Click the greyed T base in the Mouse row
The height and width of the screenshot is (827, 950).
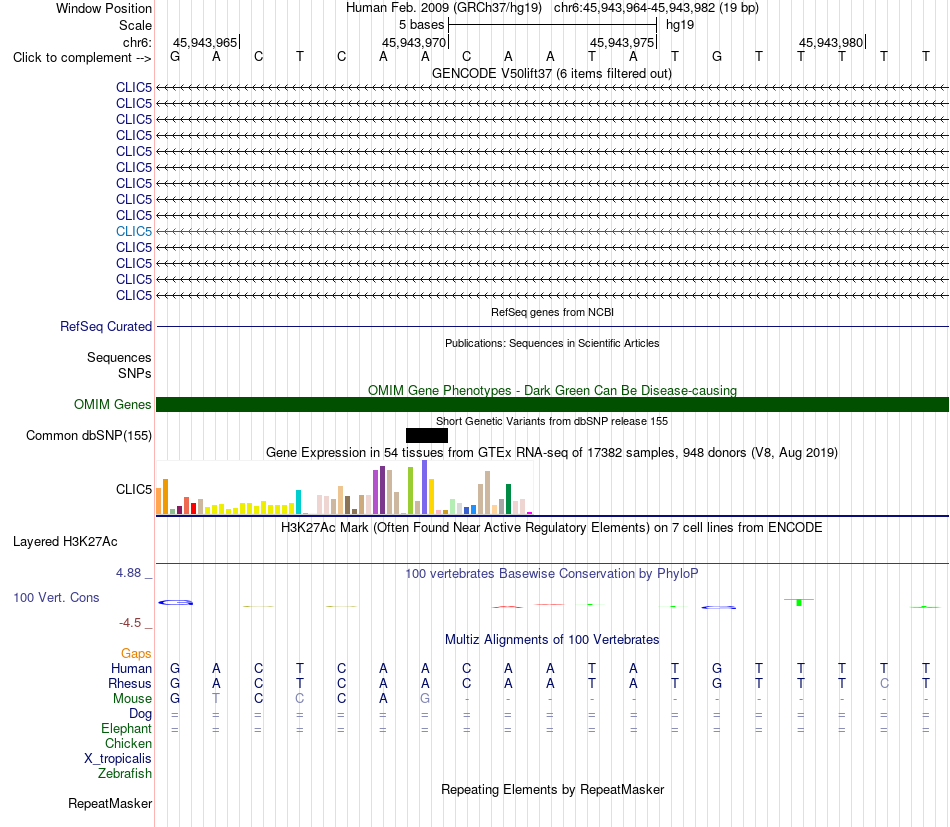216,699
